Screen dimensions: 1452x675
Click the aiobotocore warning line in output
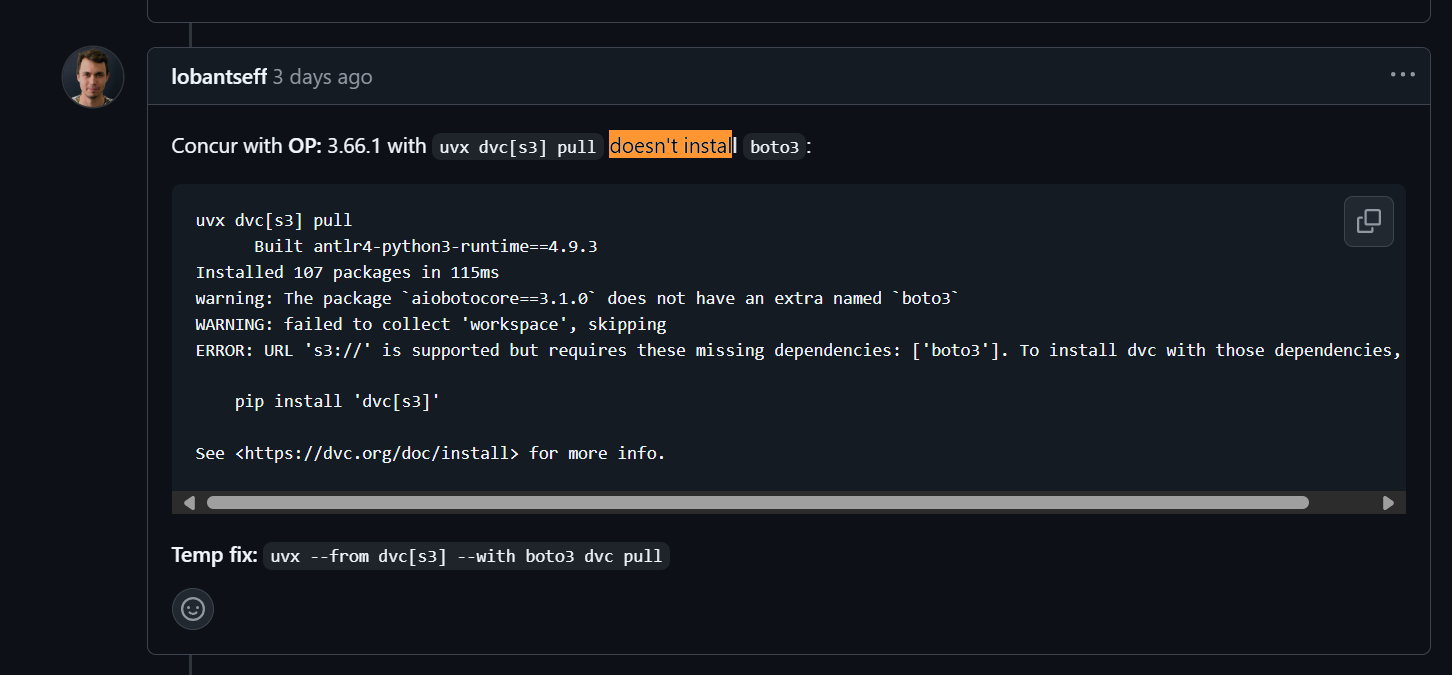[577, 298]
